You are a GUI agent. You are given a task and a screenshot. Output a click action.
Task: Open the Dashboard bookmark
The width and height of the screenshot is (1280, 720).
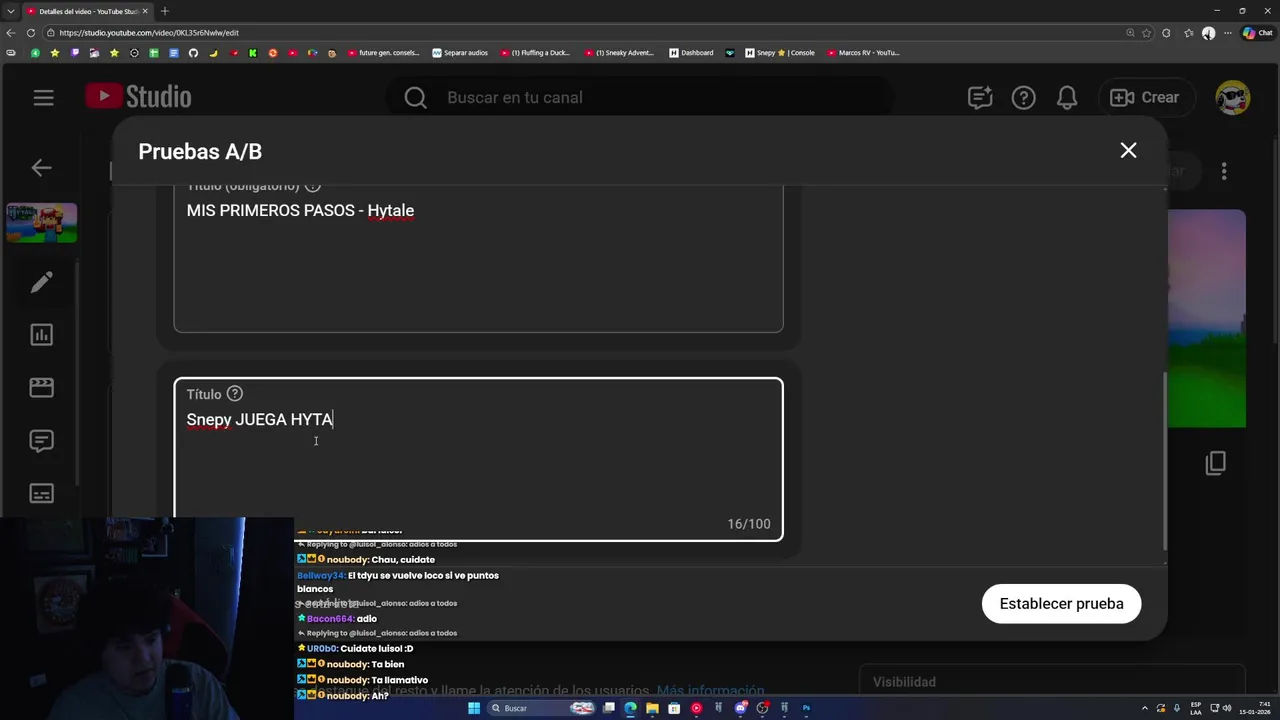pos(692,53)
